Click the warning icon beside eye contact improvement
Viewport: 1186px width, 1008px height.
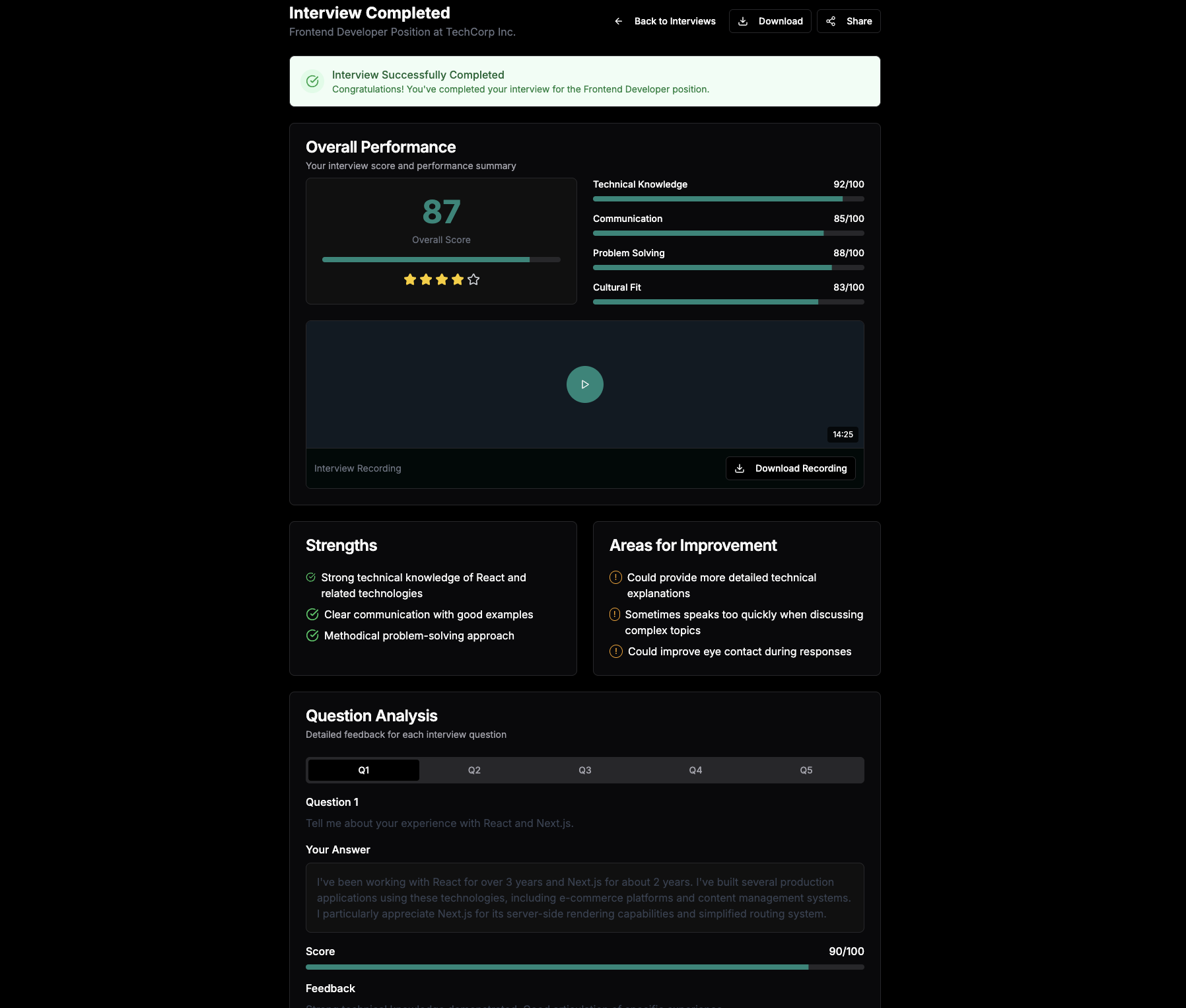pyautogui.click(x=615, y=651)
